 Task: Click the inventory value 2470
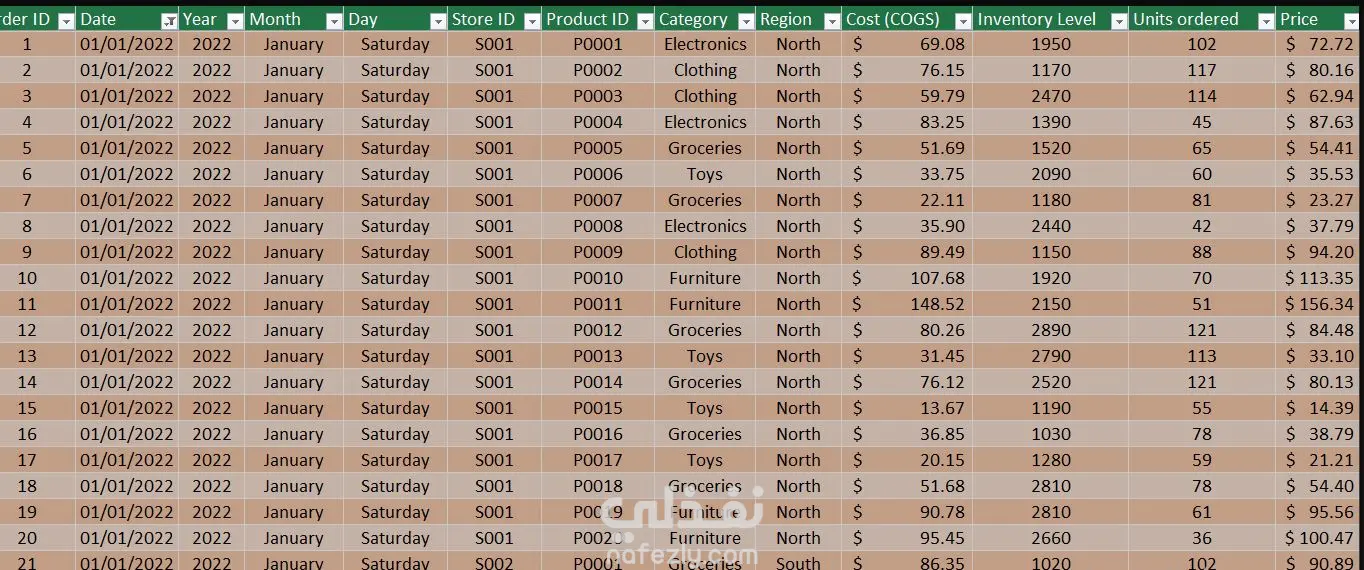(x=1051, y=96)
